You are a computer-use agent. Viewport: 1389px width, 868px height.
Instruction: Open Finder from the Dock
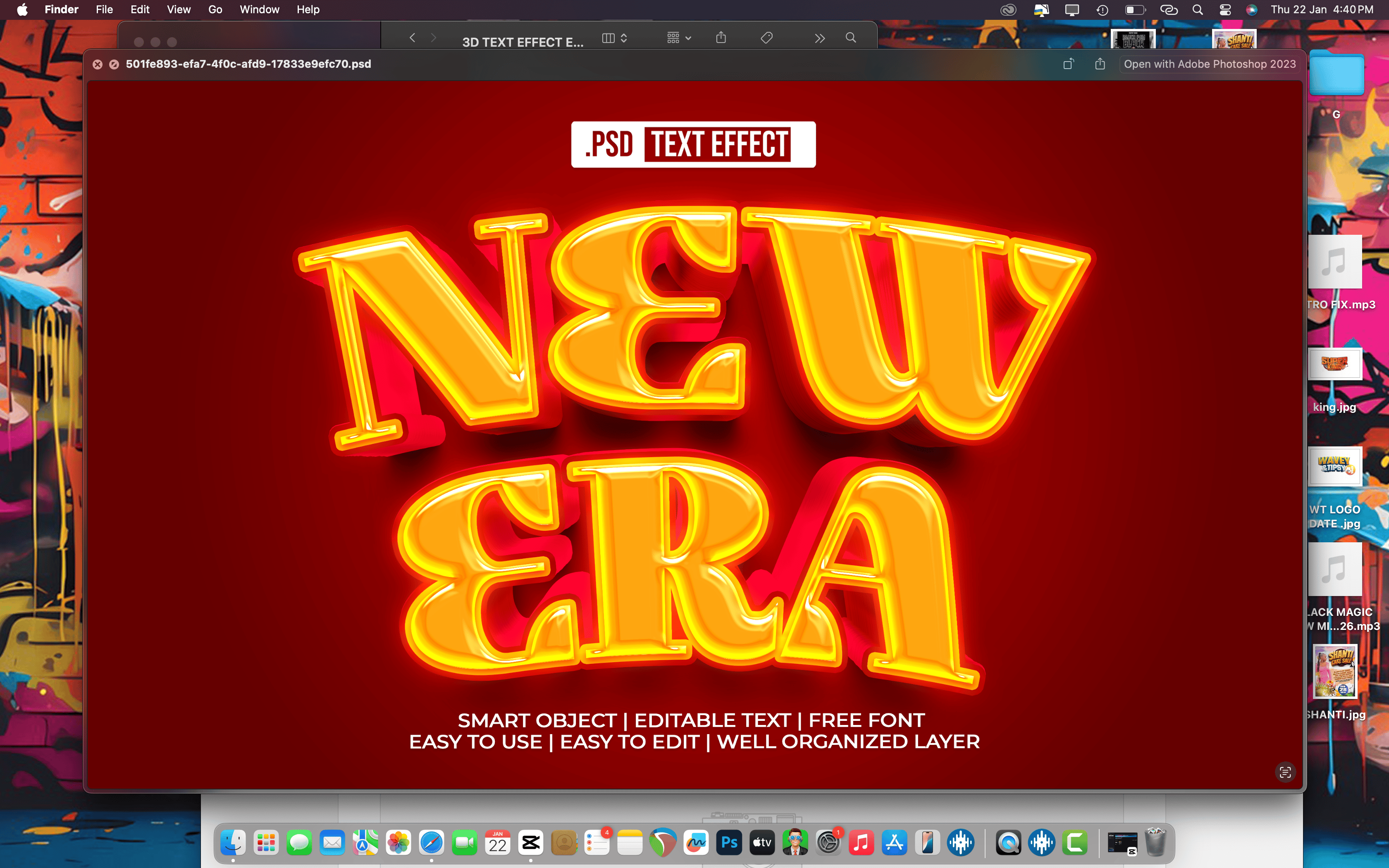click(233, 842)
